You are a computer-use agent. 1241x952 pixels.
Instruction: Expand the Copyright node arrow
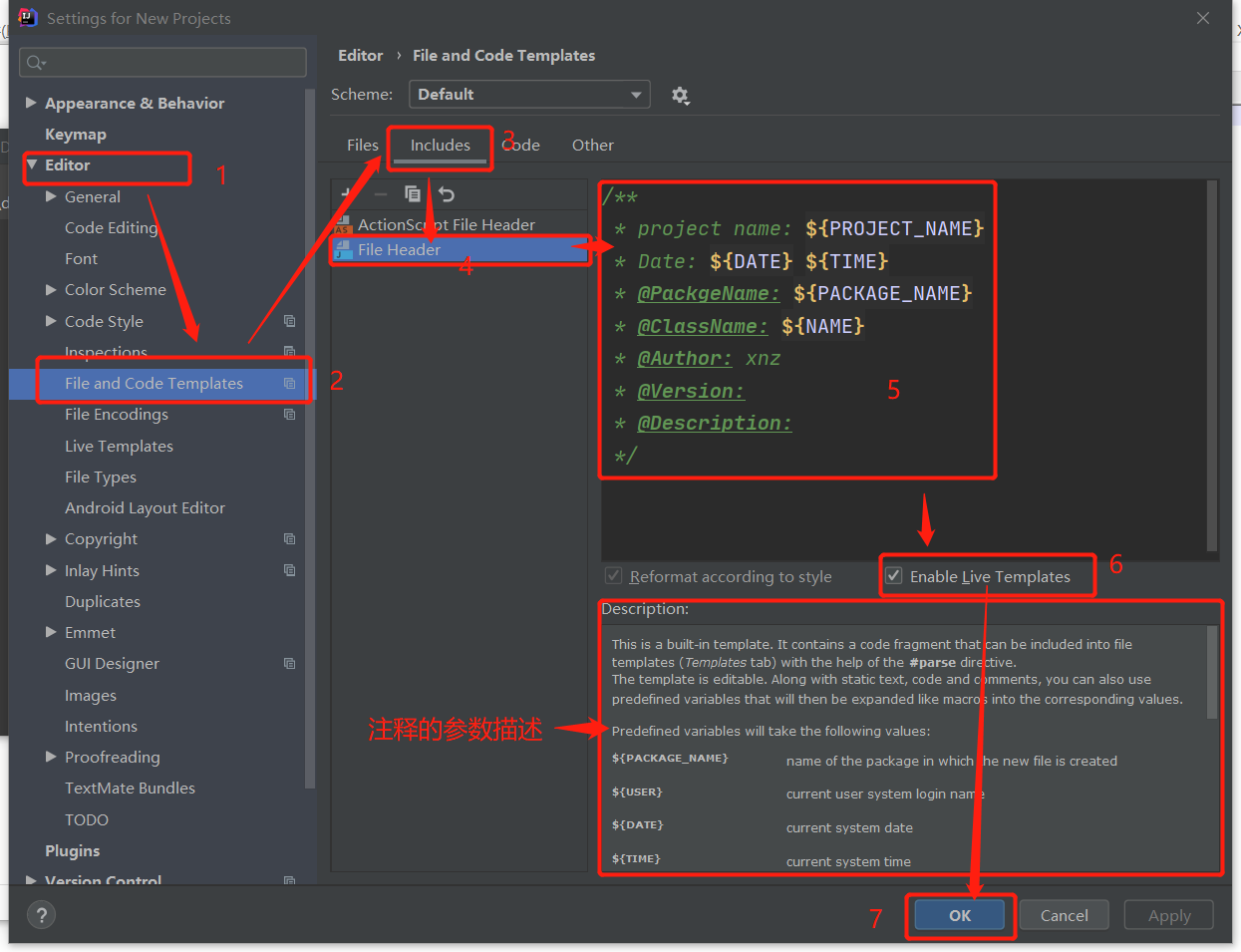[x=51, y=538]
